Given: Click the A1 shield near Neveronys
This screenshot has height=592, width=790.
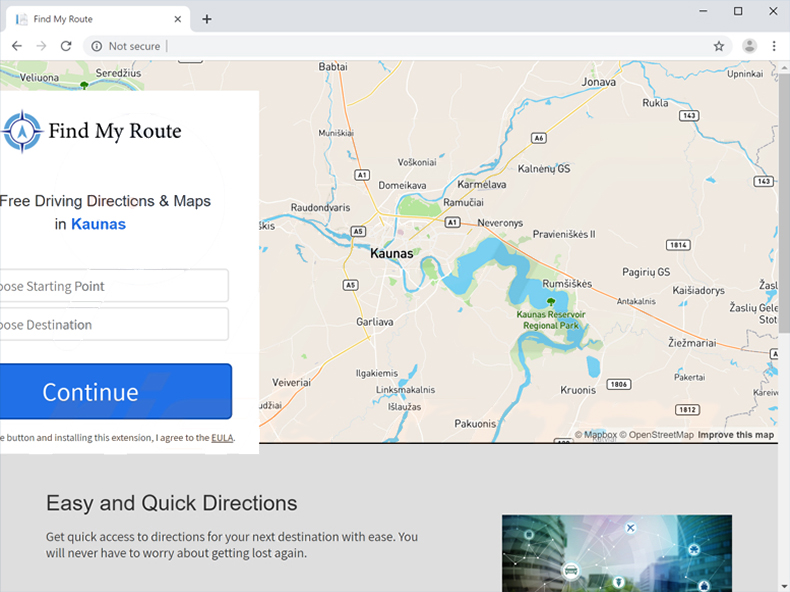Looking at the screenshot, I should (452, 222).
